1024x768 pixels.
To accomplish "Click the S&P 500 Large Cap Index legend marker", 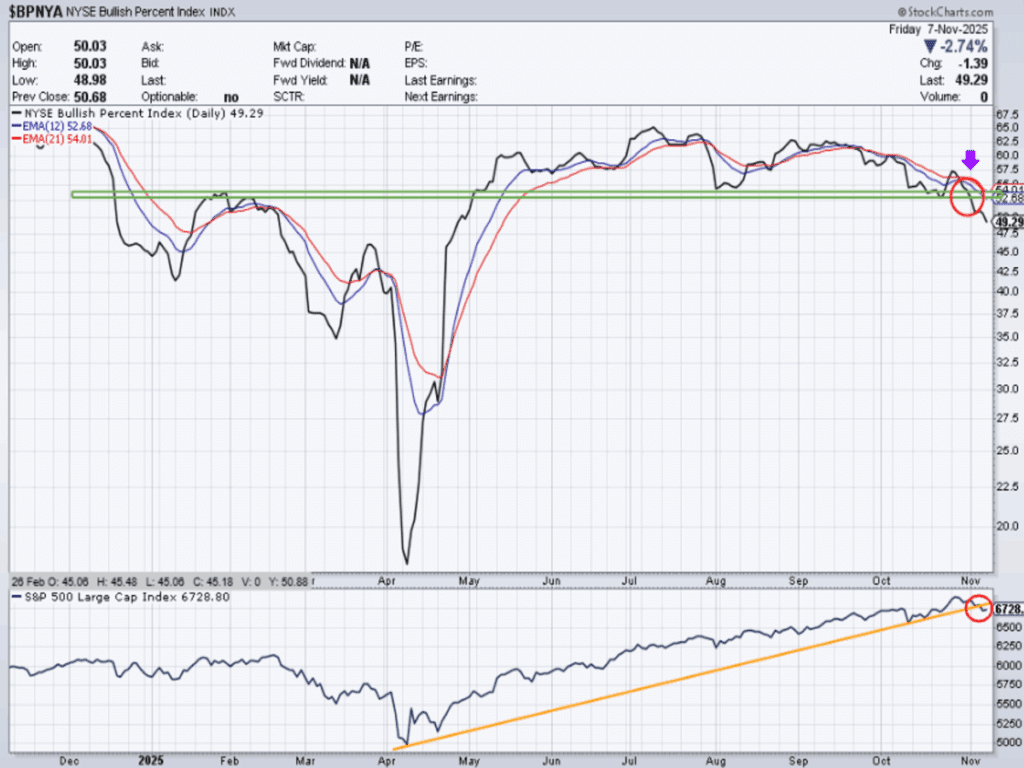I will pos(16,596).
